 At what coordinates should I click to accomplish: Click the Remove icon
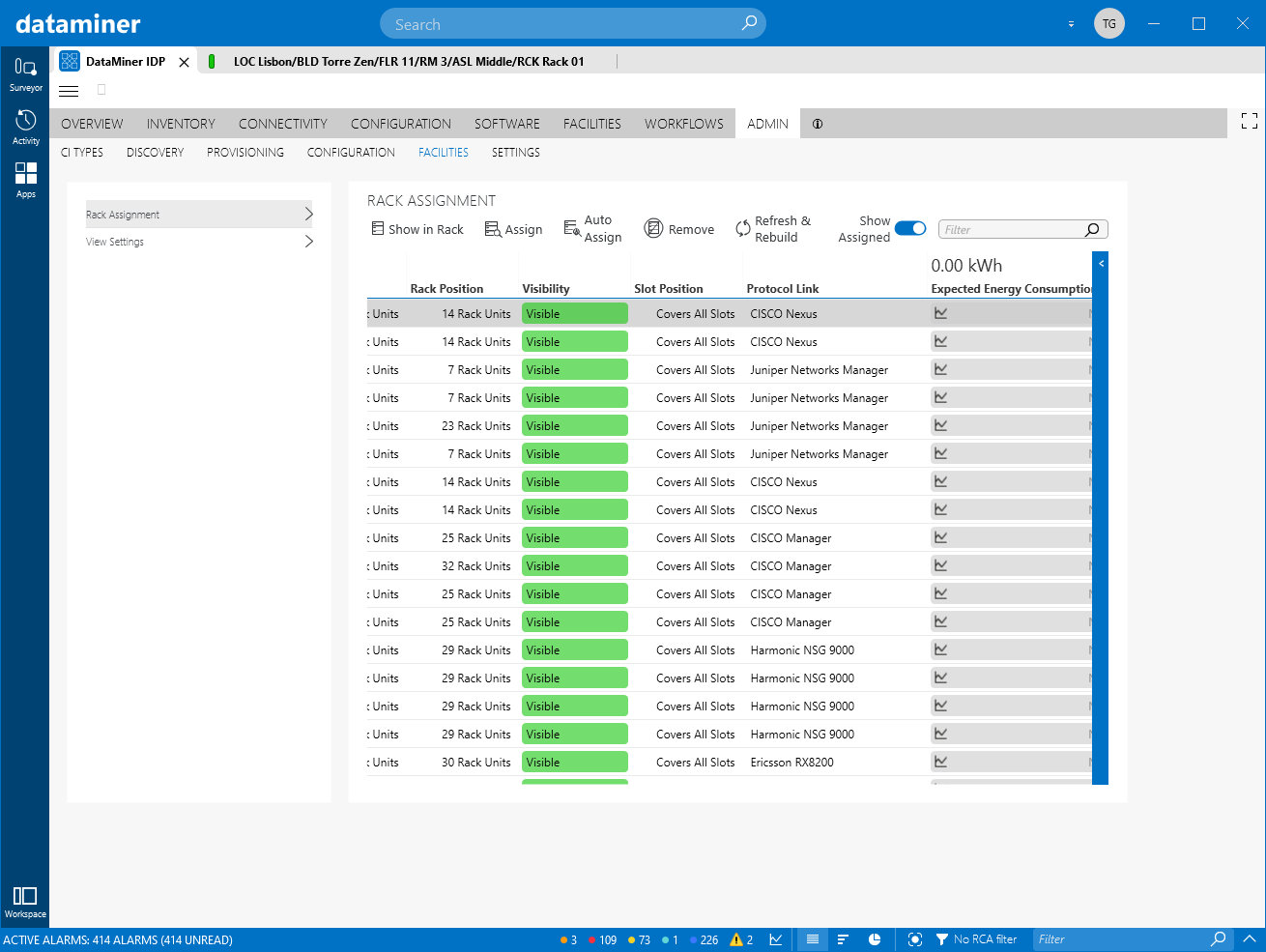point(653,228)
